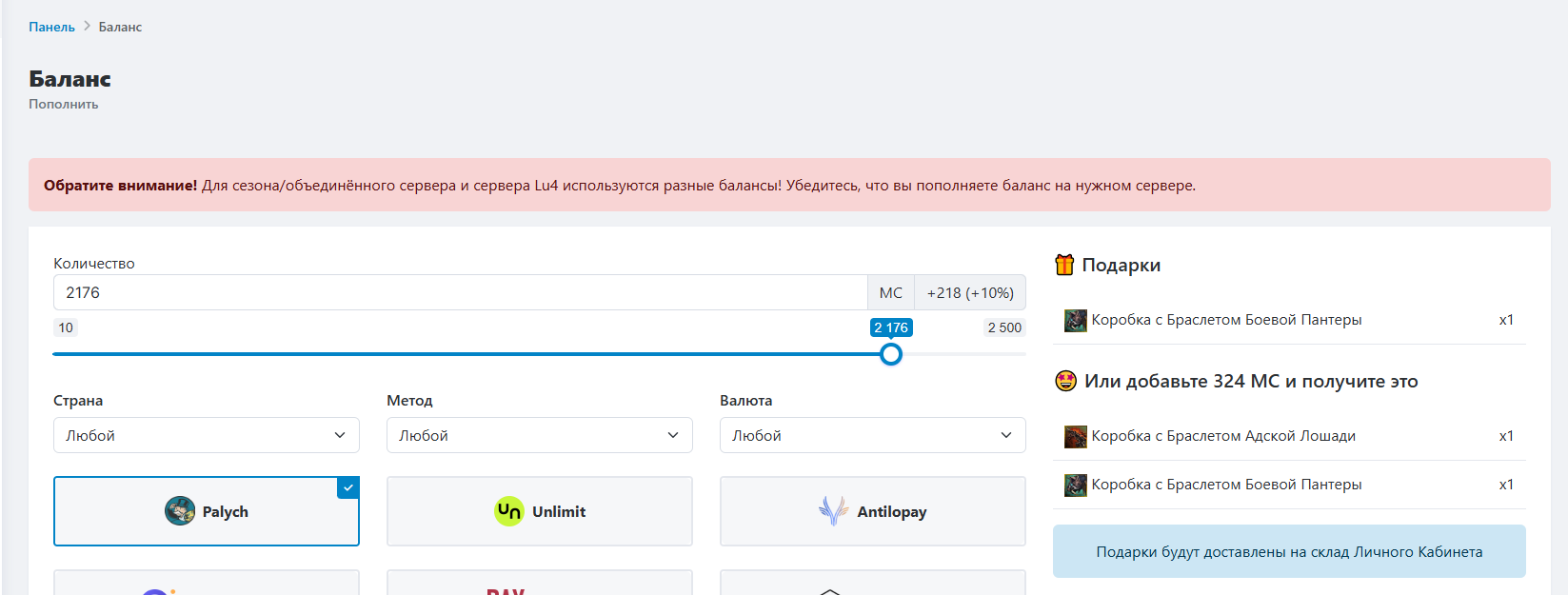Open the Страна dropdown

coord(206,435)
